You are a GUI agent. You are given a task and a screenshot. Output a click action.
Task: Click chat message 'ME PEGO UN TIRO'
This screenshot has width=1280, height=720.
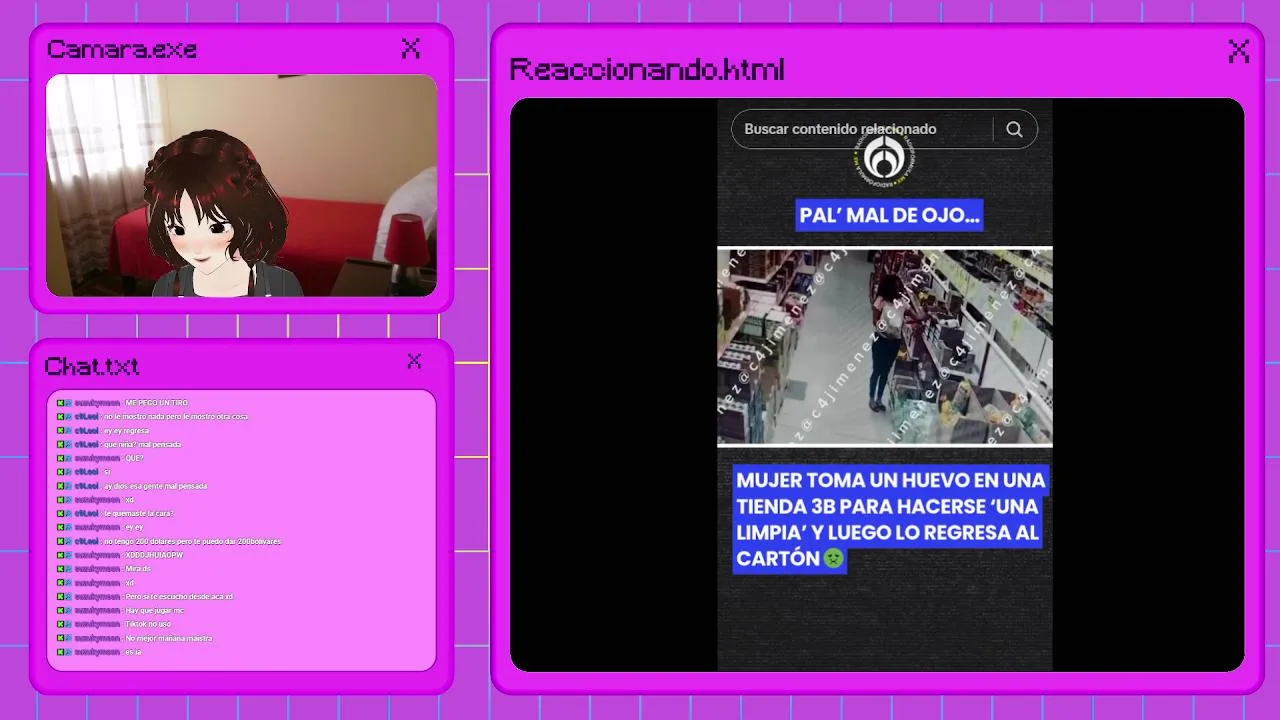156,402
